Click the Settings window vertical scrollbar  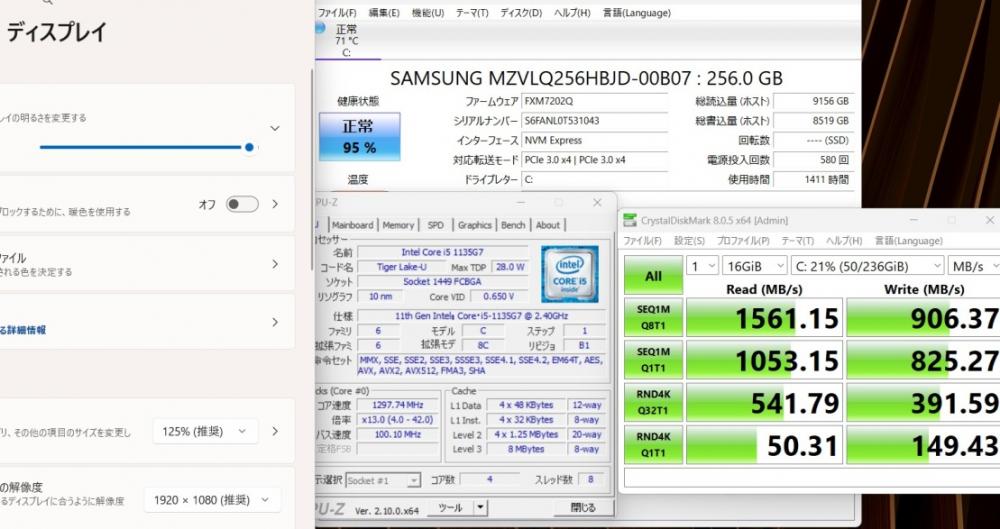pyautogui.click(x=311, y=169)
